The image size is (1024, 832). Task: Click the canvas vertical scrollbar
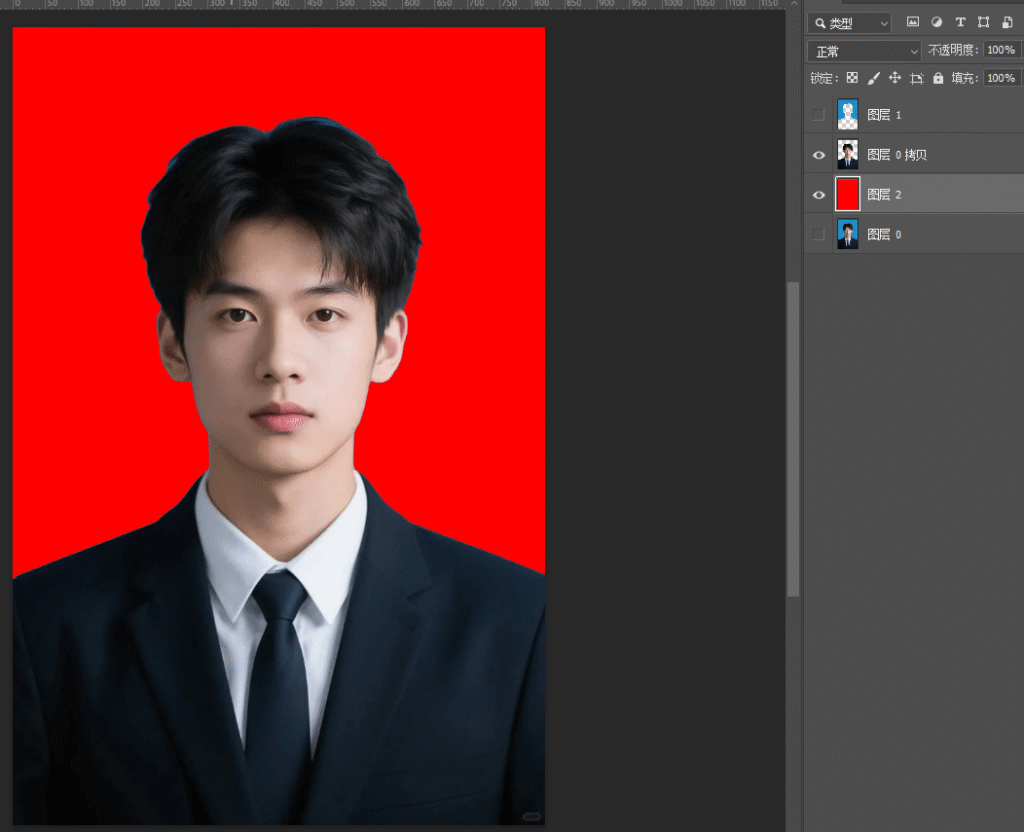point(793,438)
